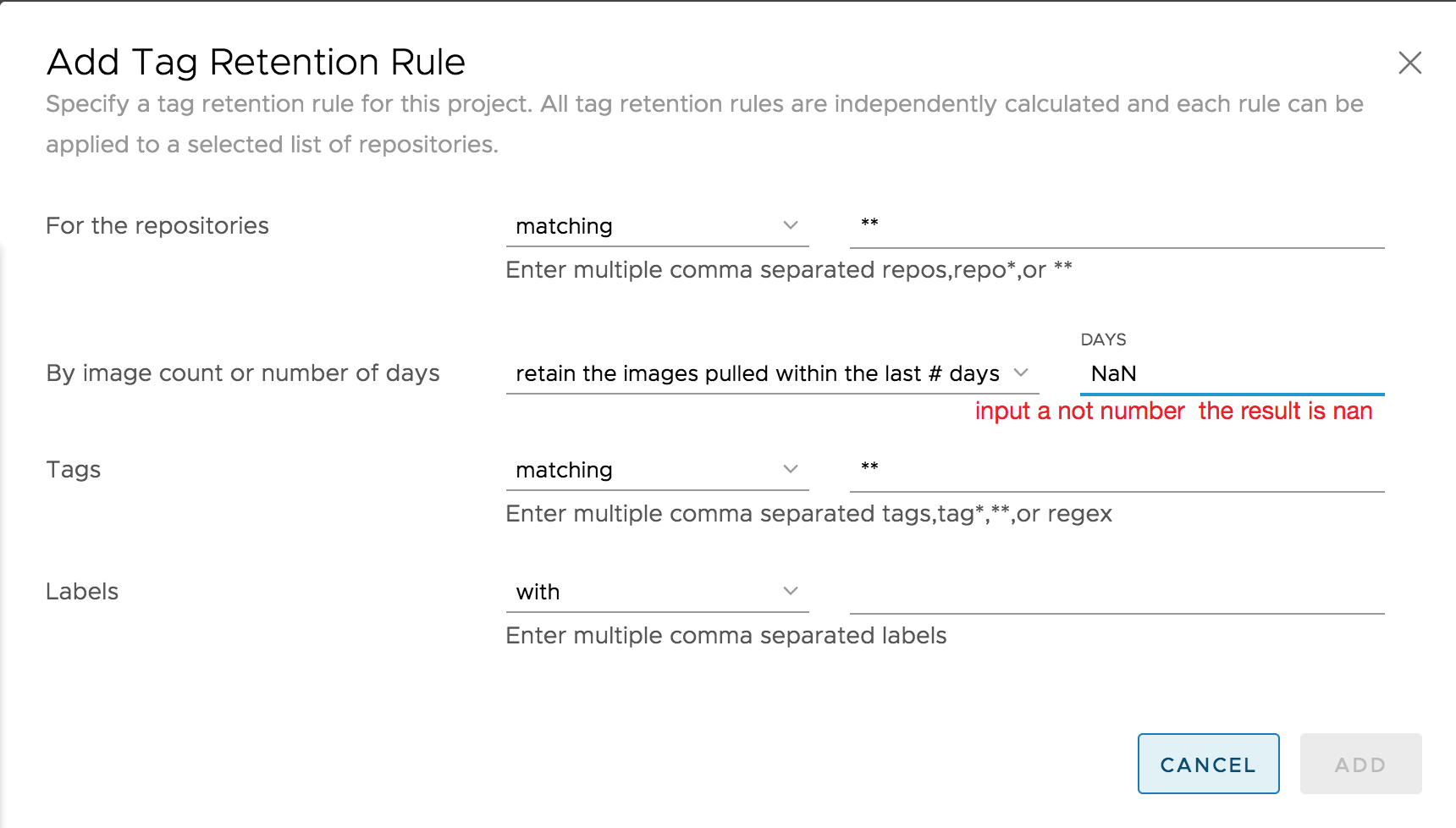The height and width of the screenshot is (828, 1456).
Task: Switch the Labels condition from 'with'
Action: pyautogui.click(x=658, y=592)
